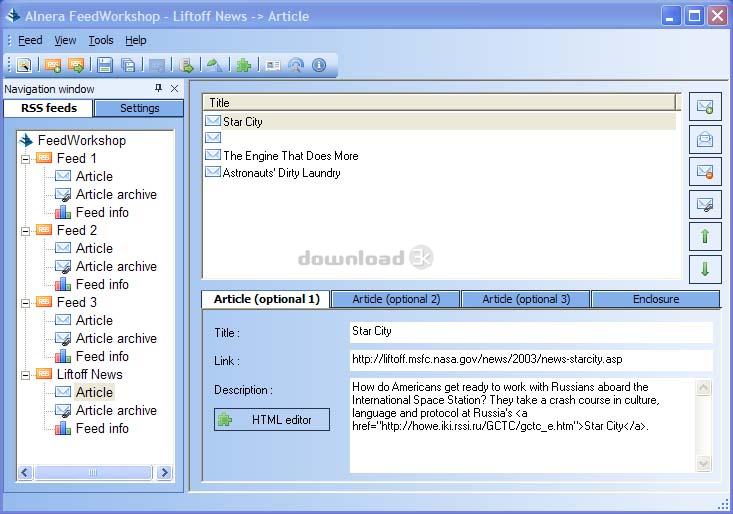
Task: Pin the Navigation window panel
Action: click(x=158, y=89)
